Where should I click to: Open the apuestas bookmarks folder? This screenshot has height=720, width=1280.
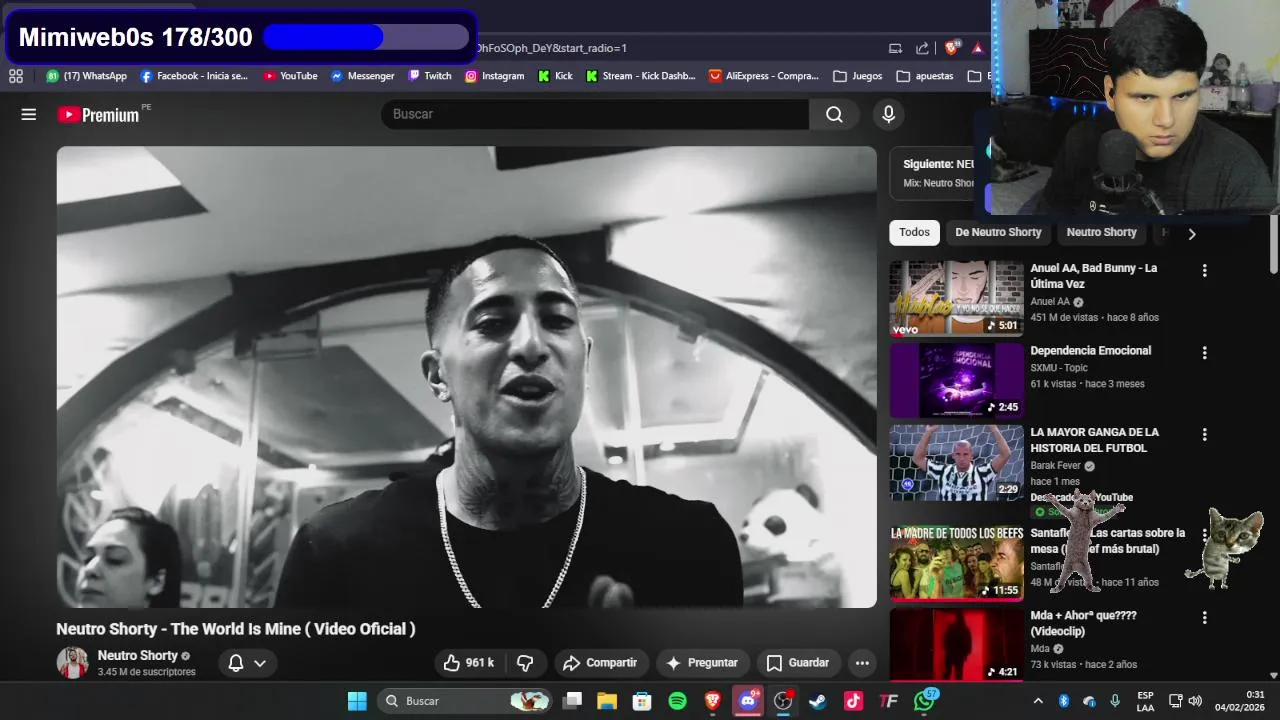tap(925, 76)
